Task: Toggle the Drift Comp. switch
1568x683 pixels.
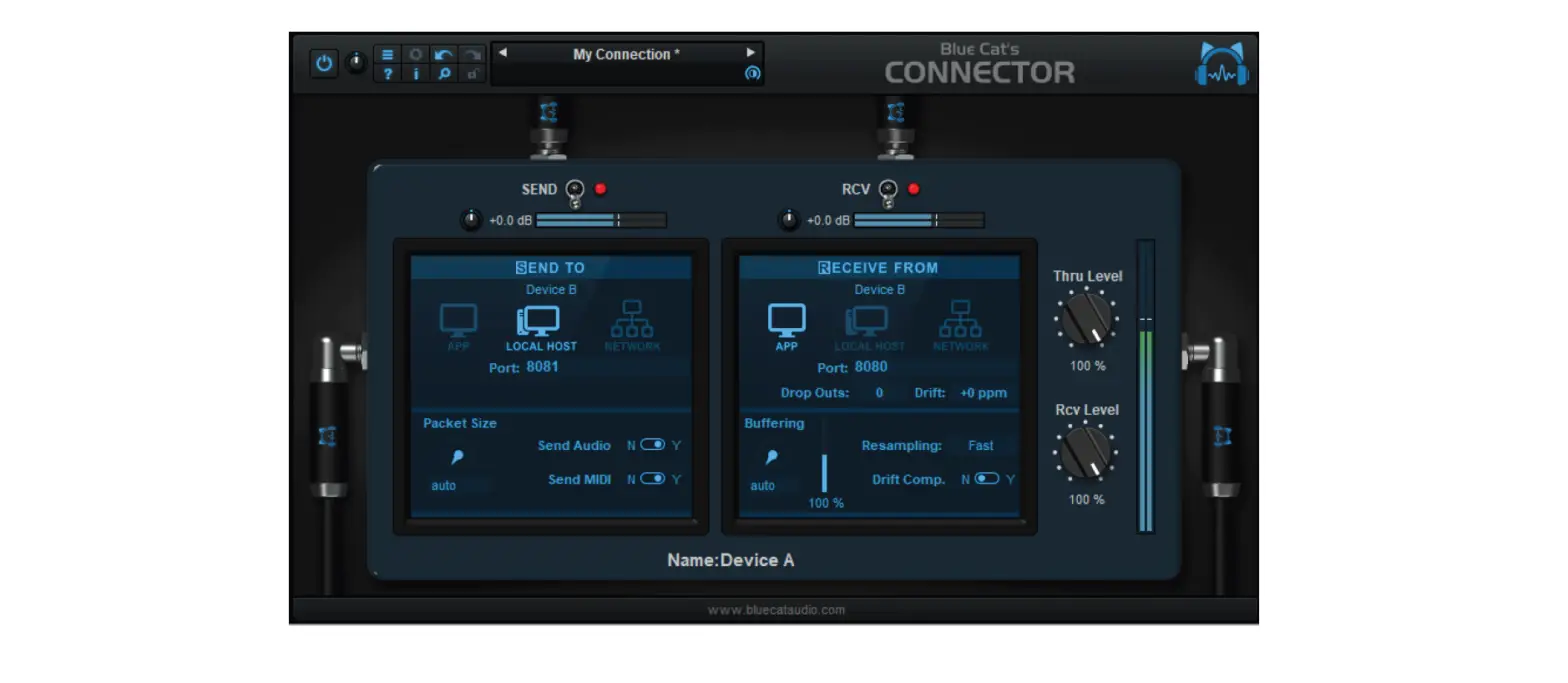Action: click(x=987, y=479)
